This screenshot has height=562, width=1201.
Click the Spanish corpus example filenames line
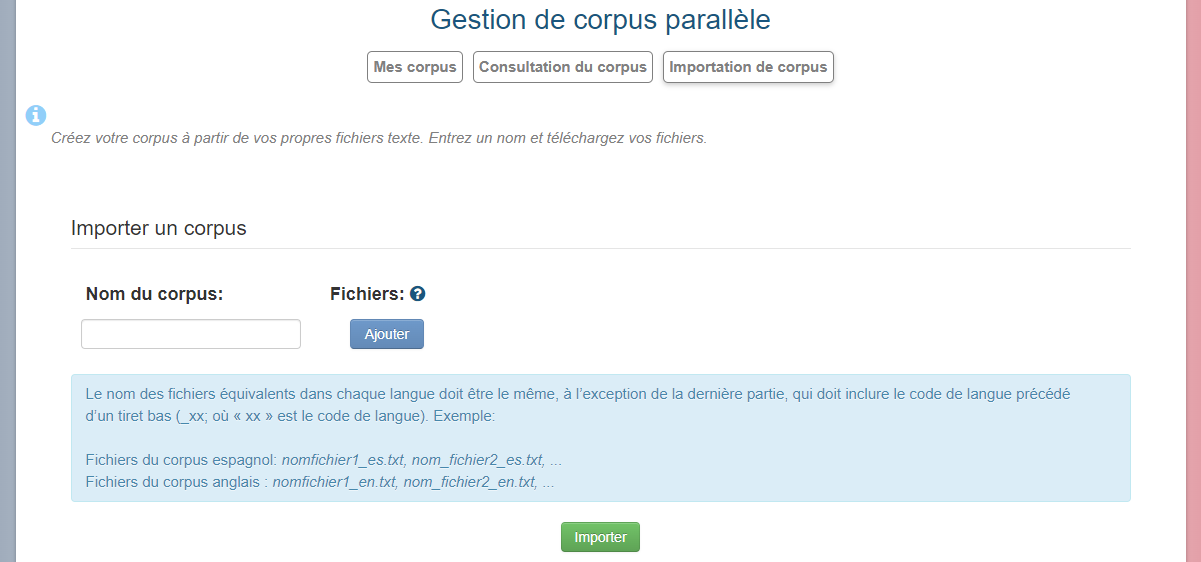324,460
